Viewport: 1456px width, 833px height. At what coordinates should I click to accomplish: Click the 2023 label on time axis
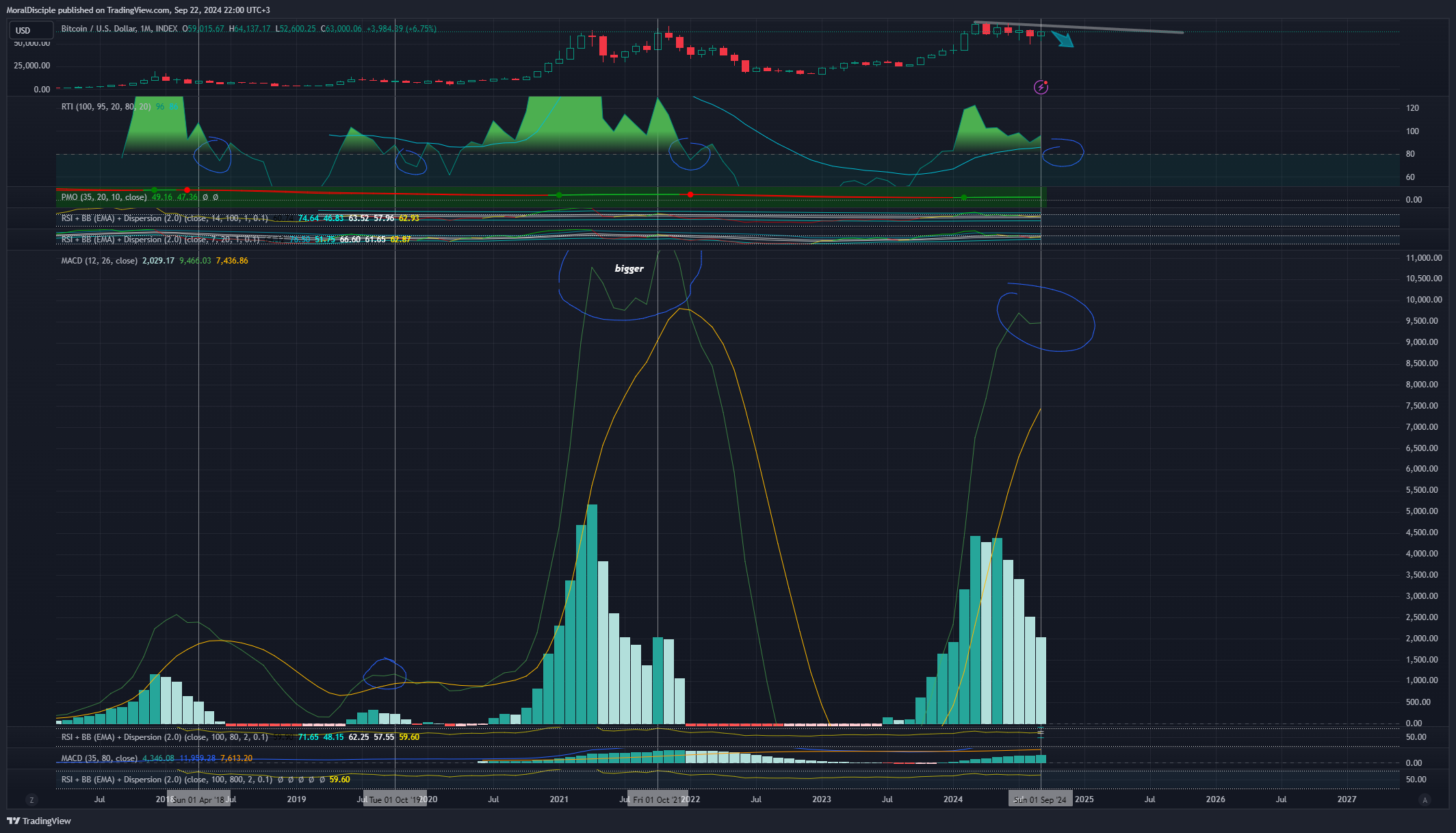coord(822,799)
